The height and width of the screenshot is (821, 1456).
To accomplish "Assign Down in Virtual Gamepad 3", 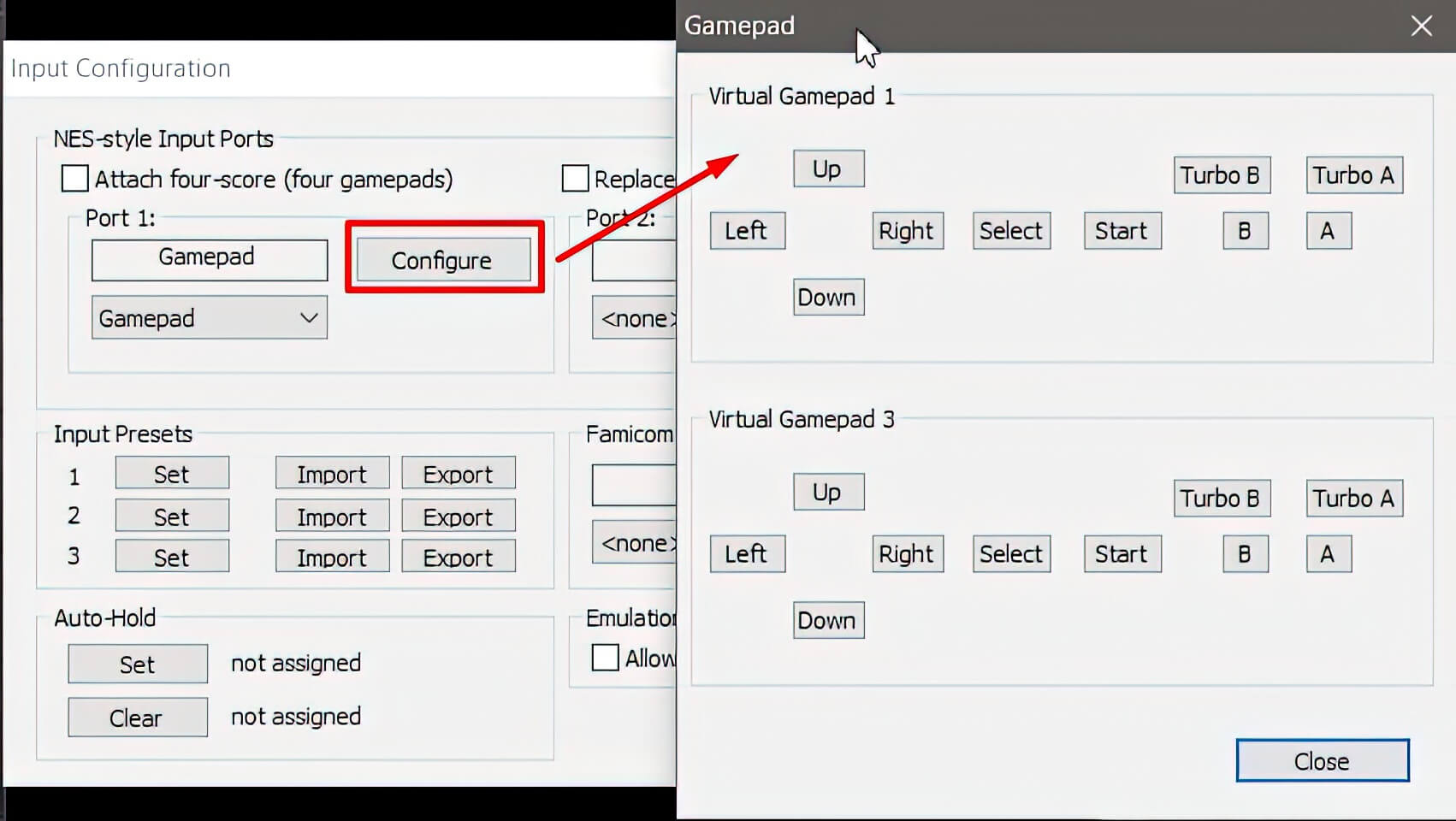I will click(x=827, y=620).
